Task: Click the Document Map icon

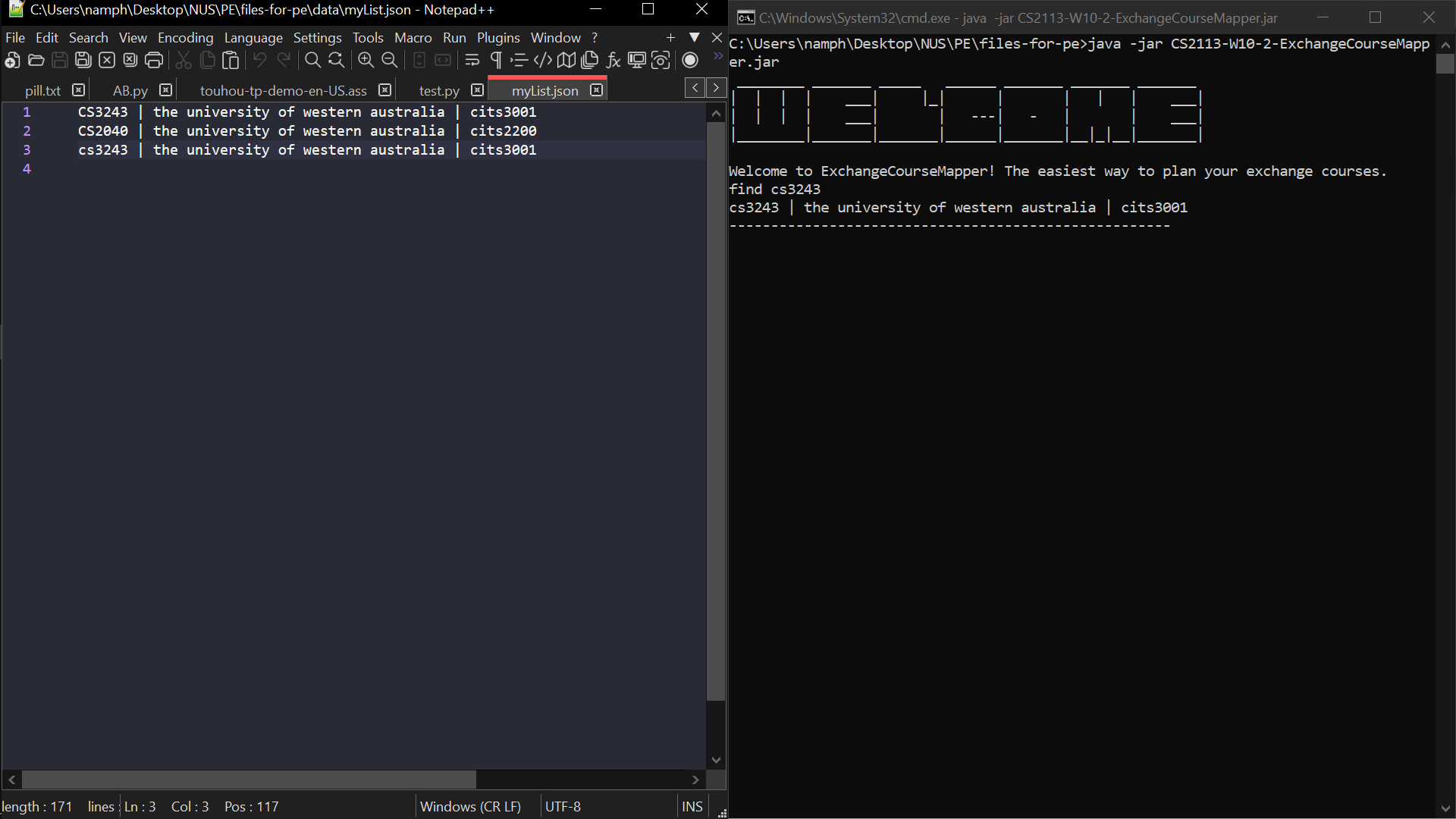Action: [566, 61]
